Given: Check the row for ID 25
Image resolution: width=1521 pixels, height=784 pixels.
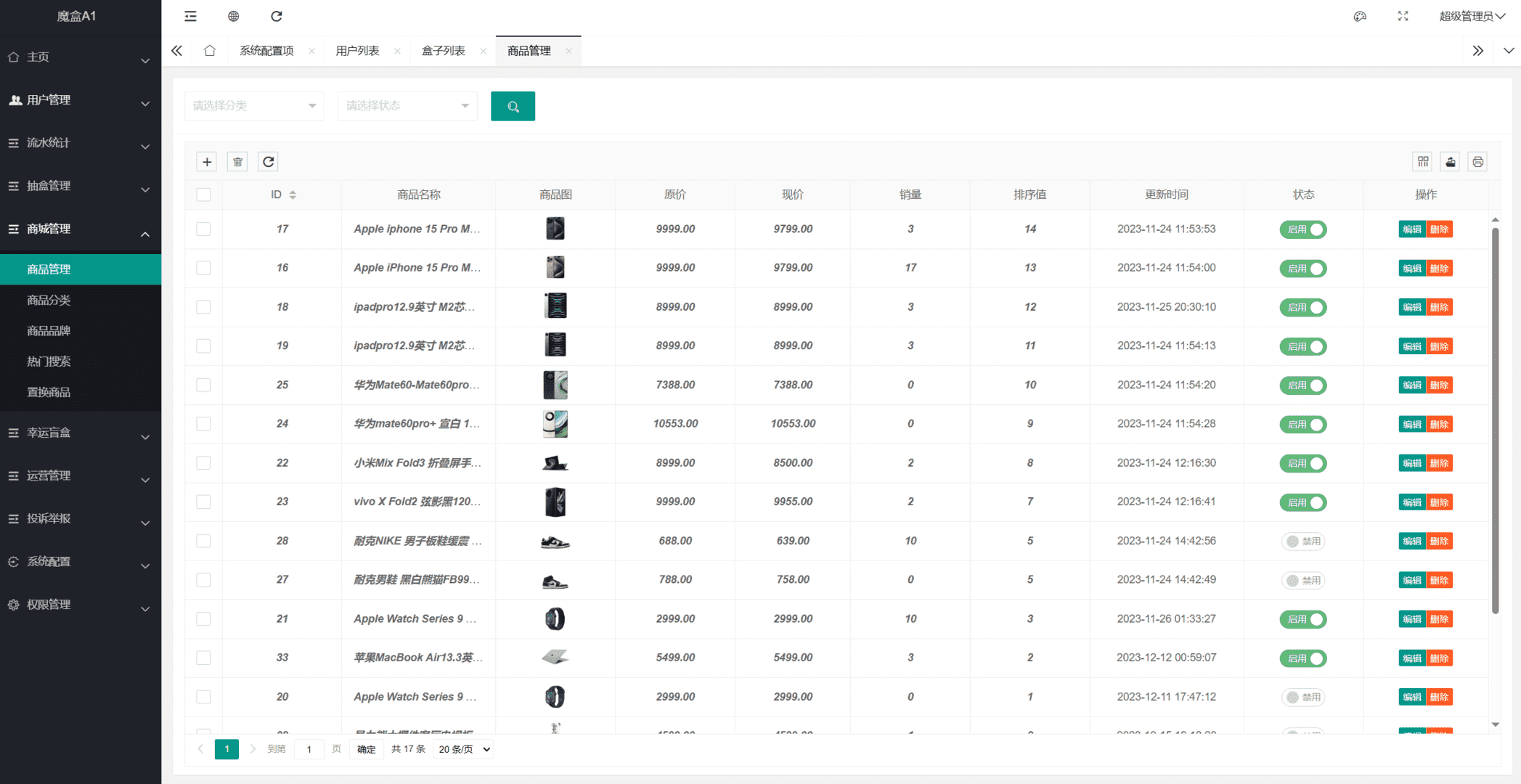Looking at the screenshot, I should tap(203, 385).
